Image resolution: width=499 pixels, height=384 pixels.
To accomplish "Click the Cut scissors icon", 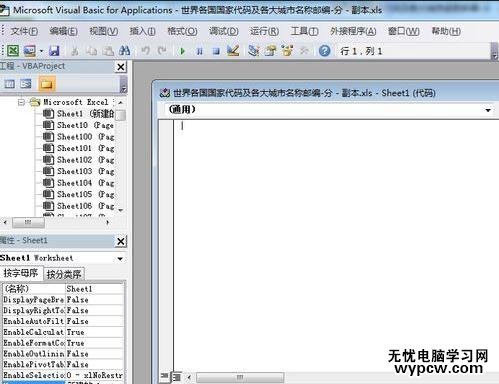I will 75,51.
